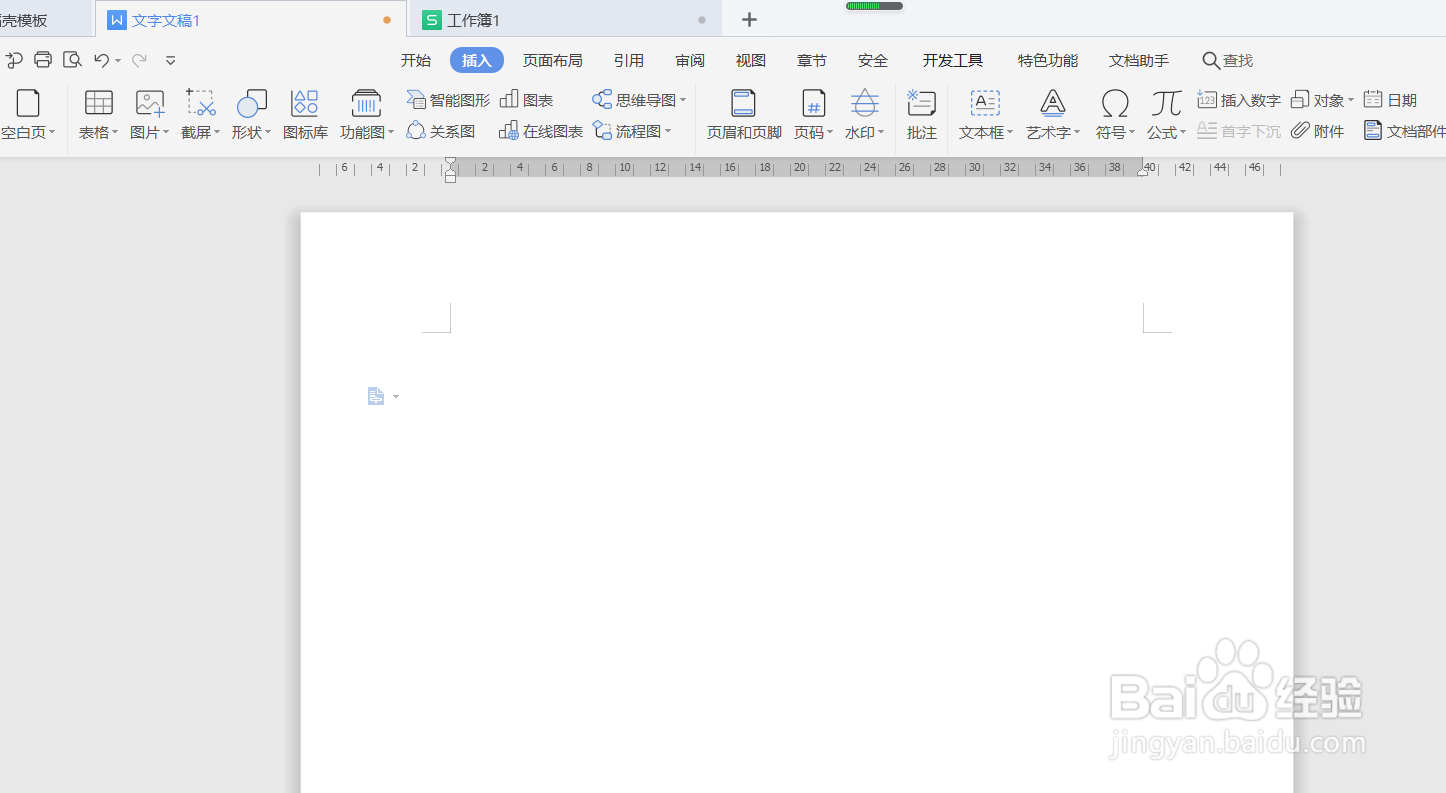Image resolution: width=1446 pixels, height=793 pixels.
Task: Click the right indent marker on ruler
Action: point(1143,172)
